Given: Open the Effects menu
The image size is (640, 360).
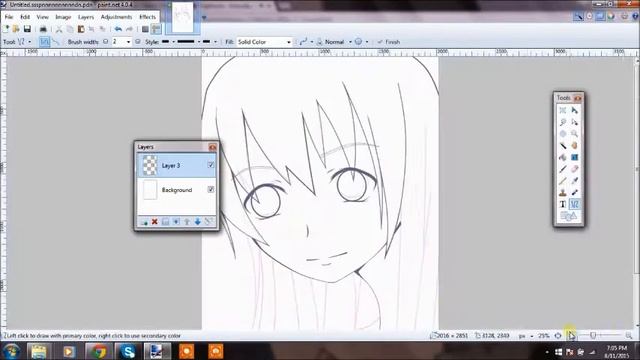Looking at the screenshot, I should pyautogui.click(x=147, y=17).
